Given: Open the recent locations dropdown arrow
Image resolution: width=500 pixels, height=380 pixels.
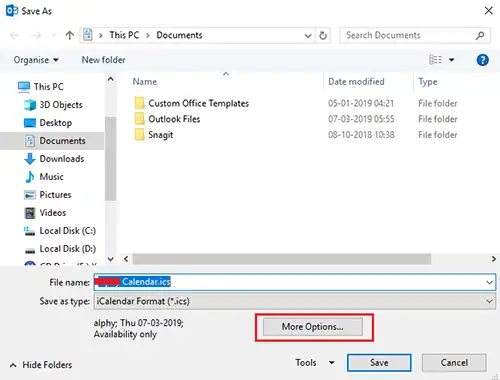Looking at the screenshot, I should click(54, 35).
